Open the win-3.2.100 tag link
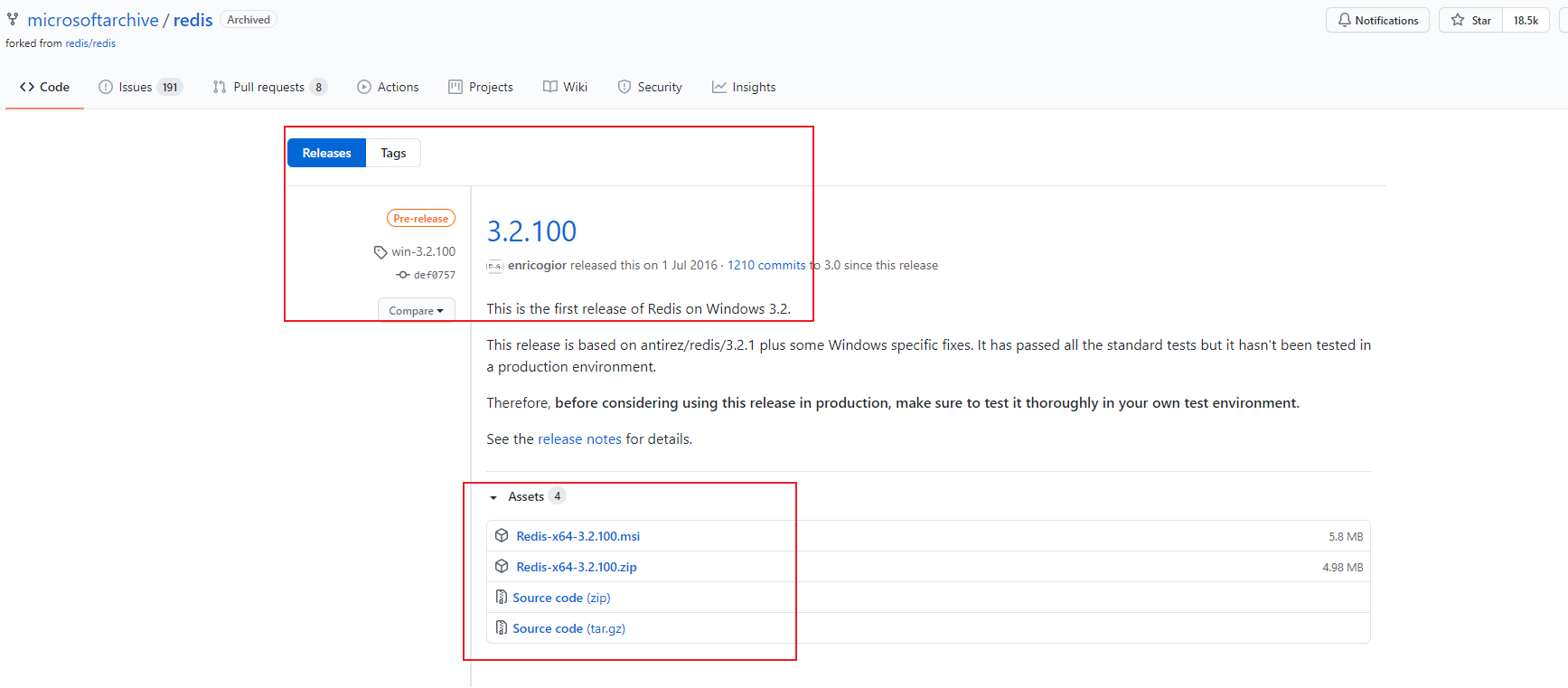The height and width of the screenshot is (688, 1568). click(x=423, y=251)
